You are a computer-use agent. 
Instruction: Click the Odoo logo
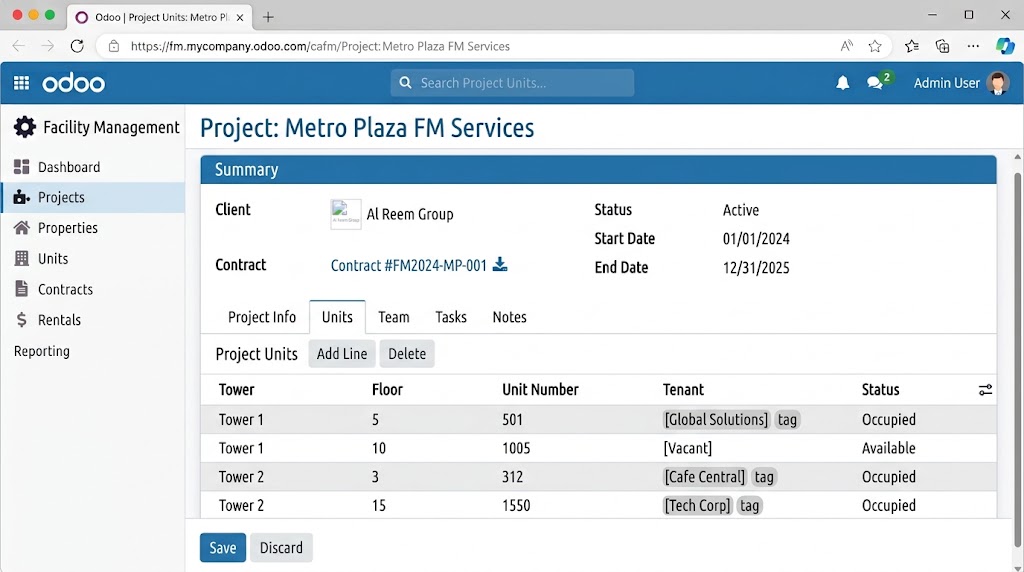pos(73,84)
